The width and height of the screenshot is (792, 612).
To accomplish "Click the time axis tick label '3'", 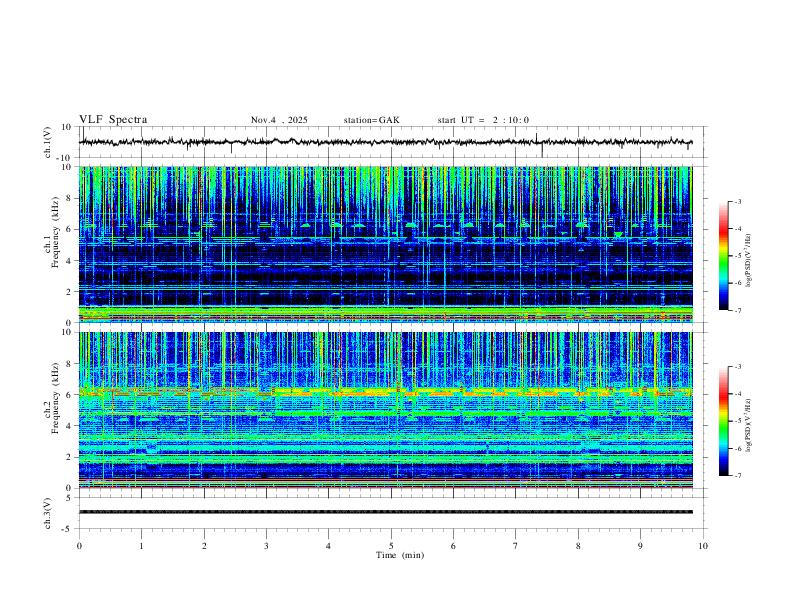I will (266, 546).
